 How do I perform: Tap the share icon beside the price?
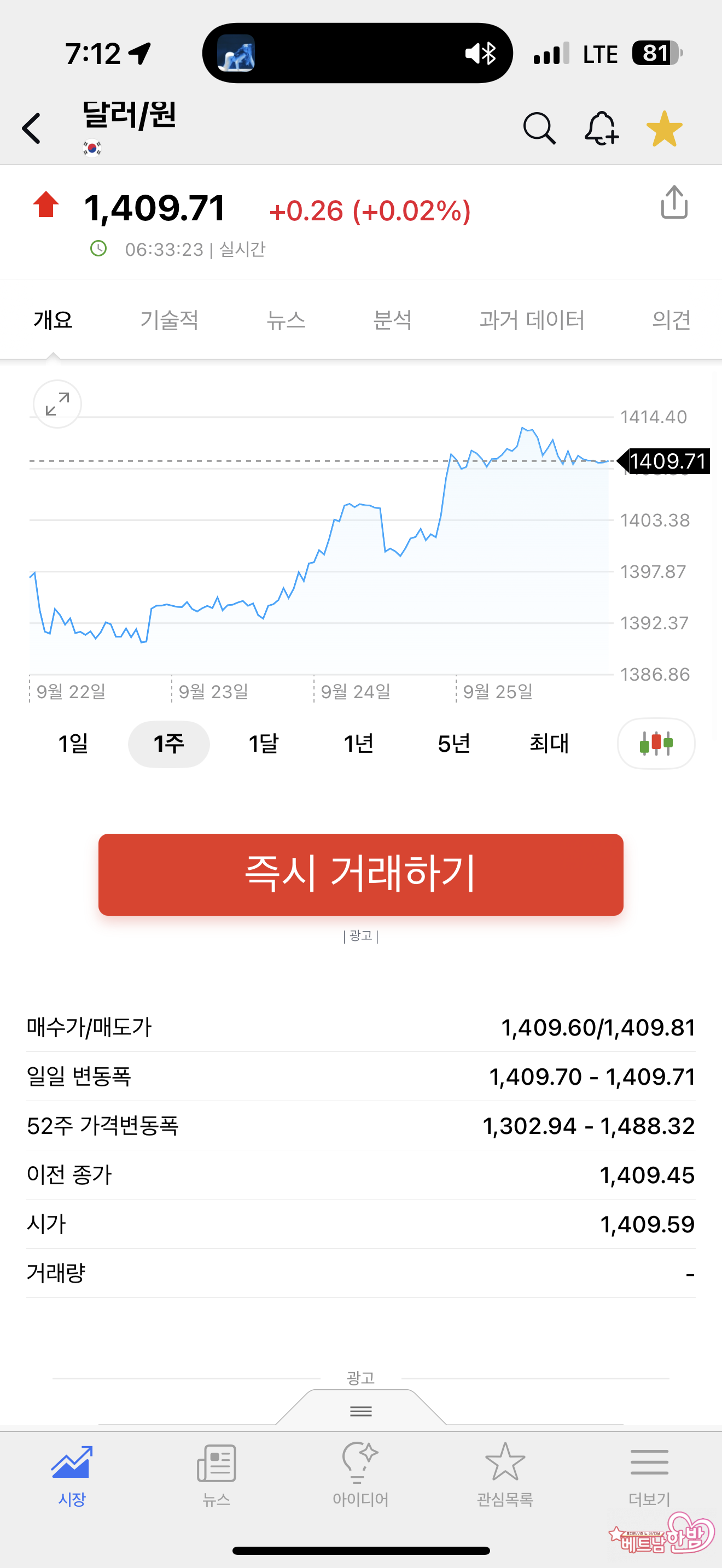pos(674,202)
